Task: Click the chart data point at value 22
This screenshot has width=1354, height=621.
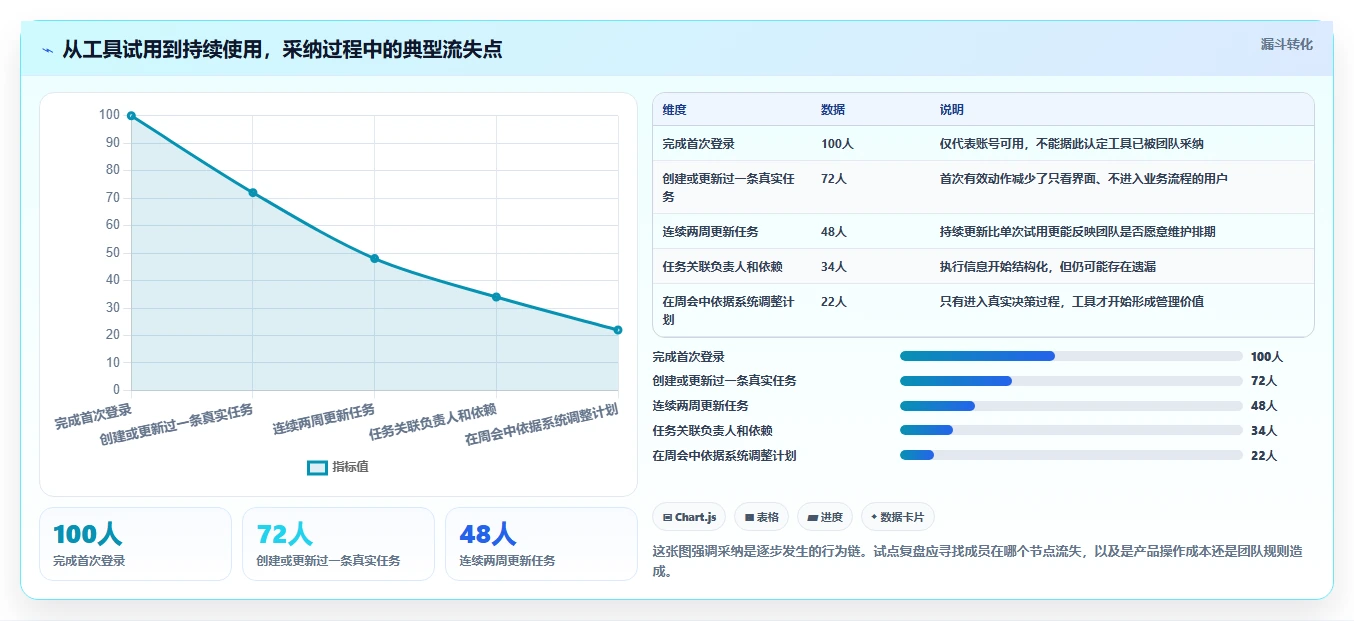Action: (x=618, y=330)
